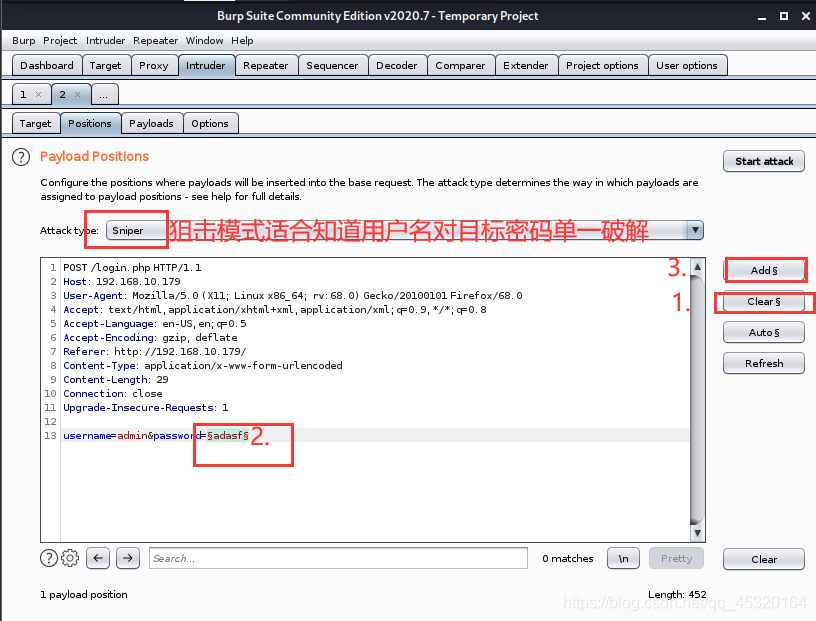Open the Repeater menu
This screenshot has width=816, height=621.
click(155, 41)
